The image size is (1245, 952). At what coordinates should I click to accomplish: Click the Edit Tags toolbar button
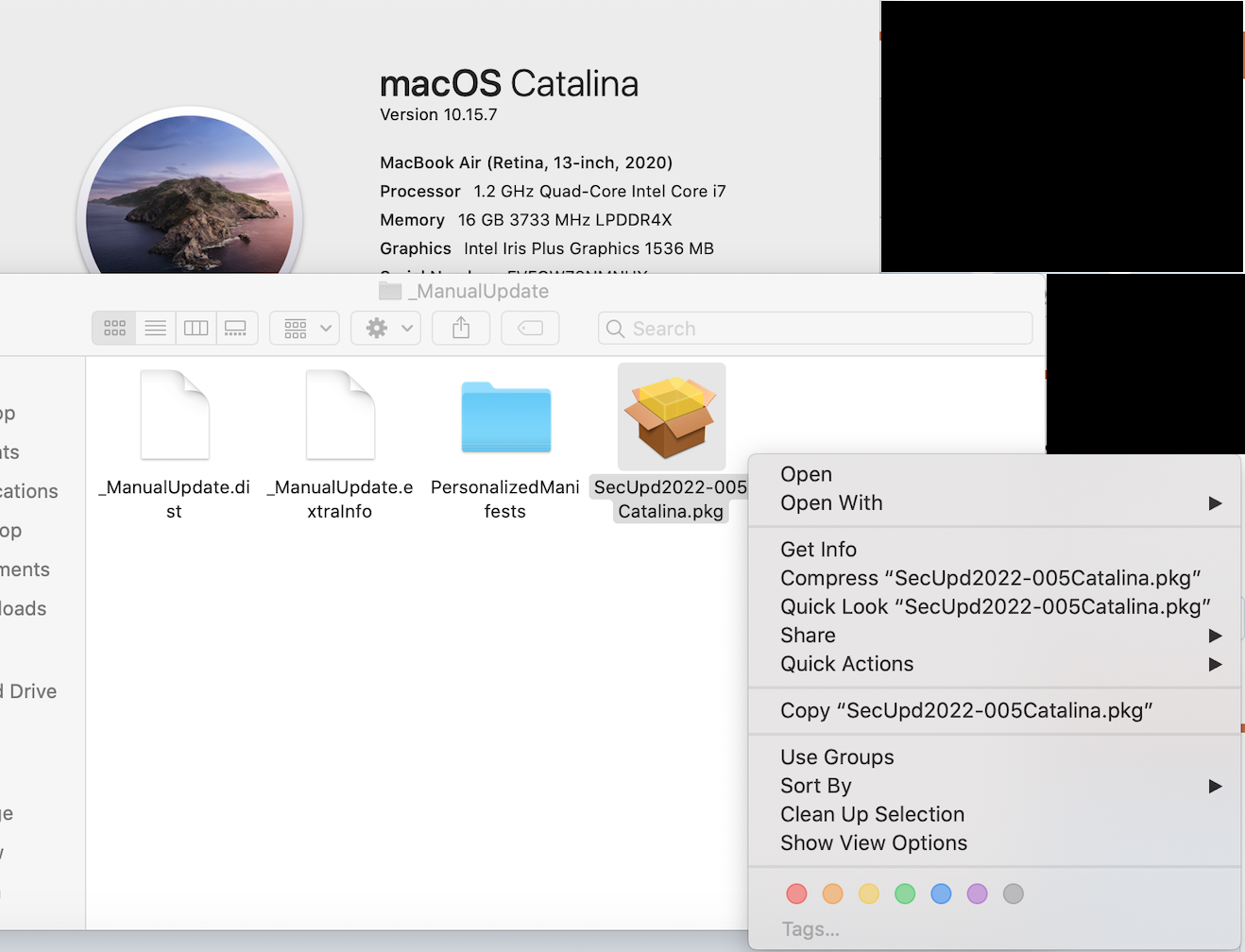530,328
